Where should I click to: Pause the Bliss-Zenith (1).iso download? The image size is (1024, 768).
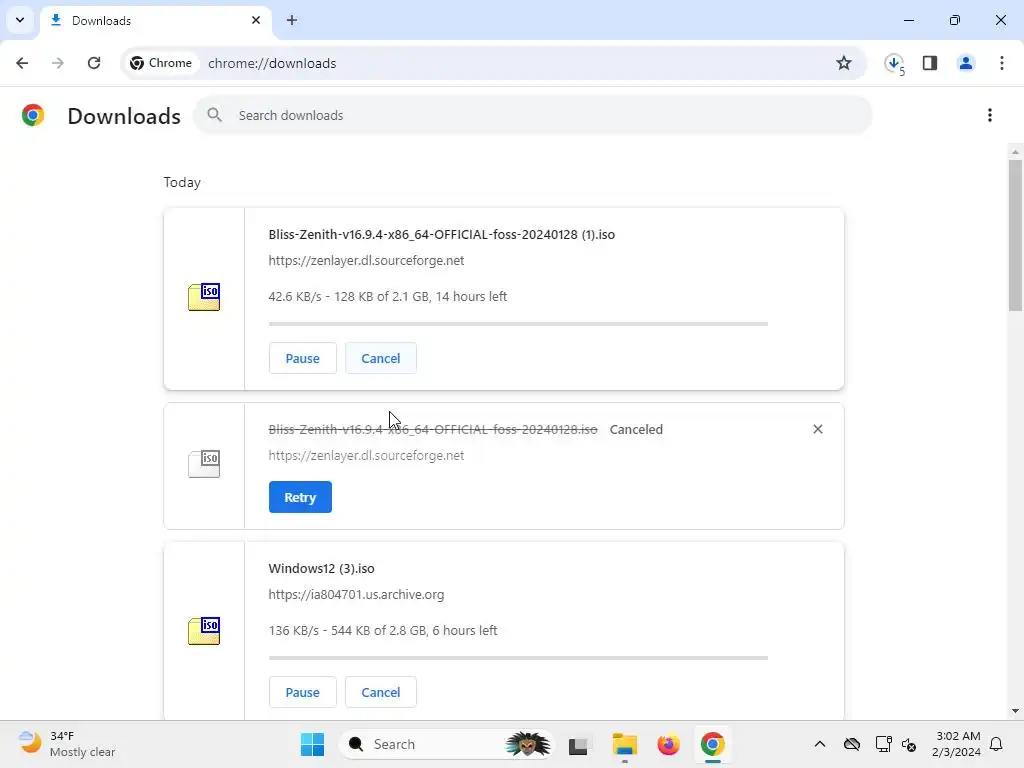click(302, 359)
